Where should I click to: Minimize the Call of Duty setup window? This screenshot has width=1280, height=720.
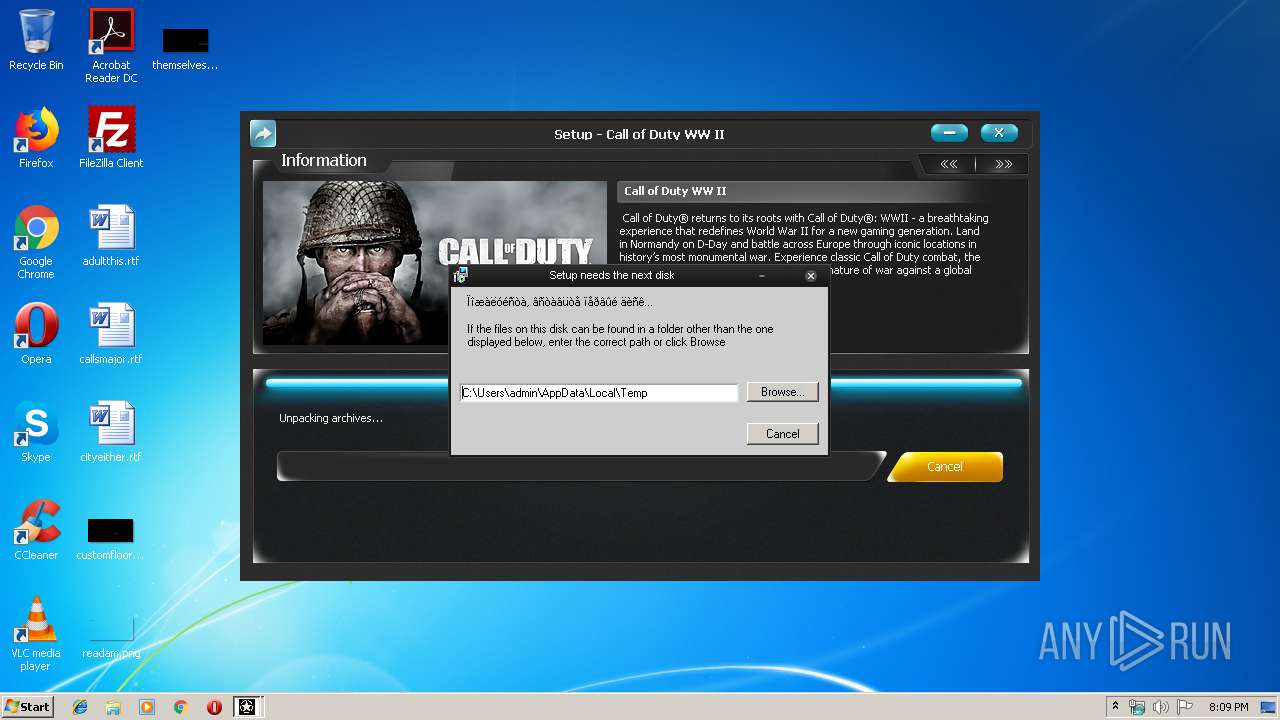(x=949, y=133)
